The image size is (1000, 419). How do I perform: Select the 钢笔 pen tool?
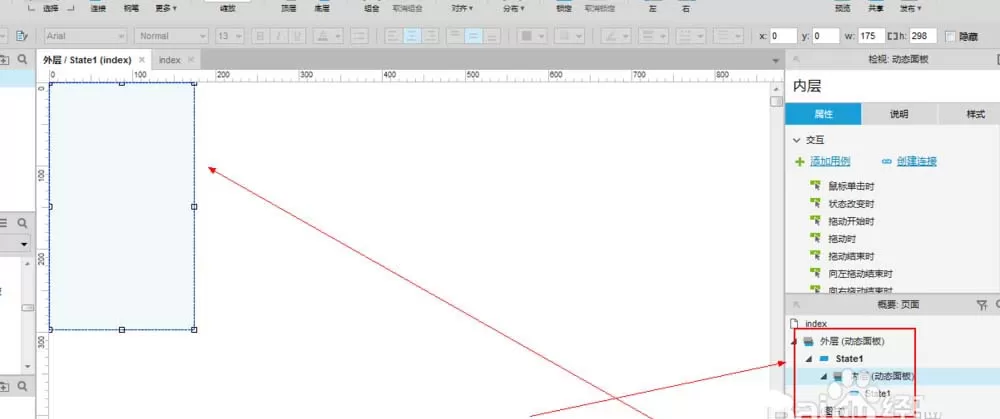131,9
